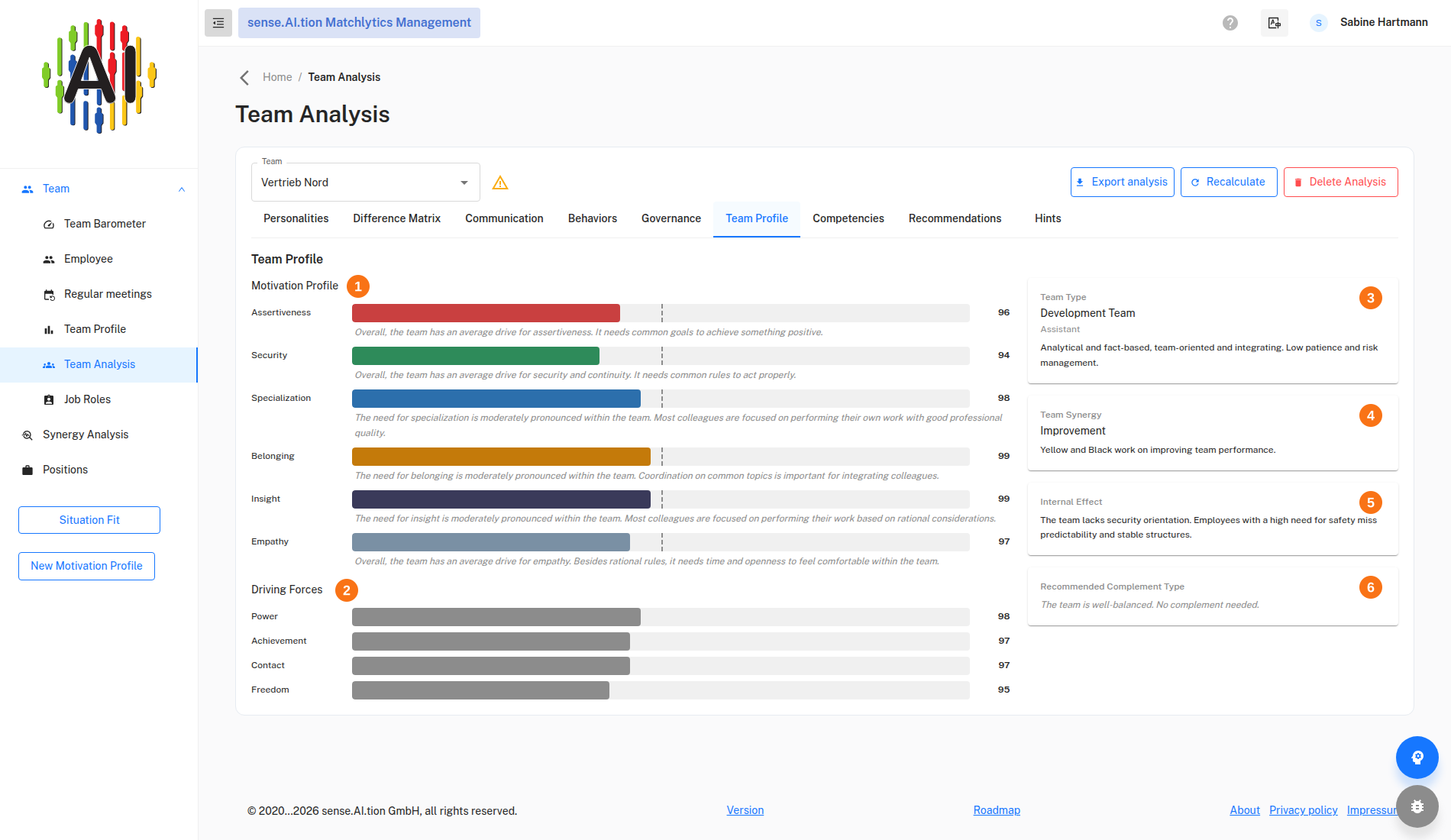Open the Recommendations tab
1451x840 pixels.
955,218
